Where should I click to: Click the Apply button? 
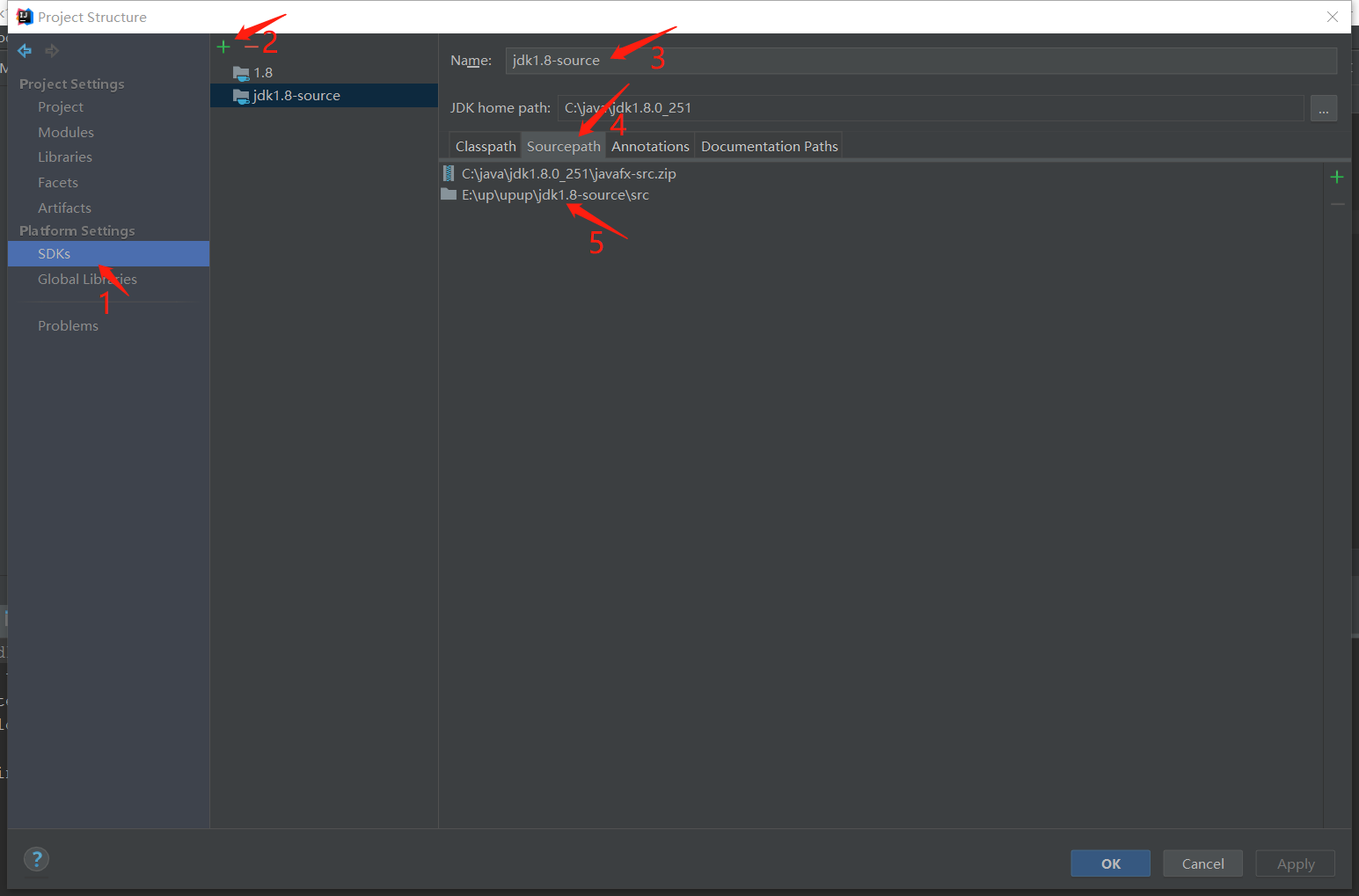[1295, 863]
